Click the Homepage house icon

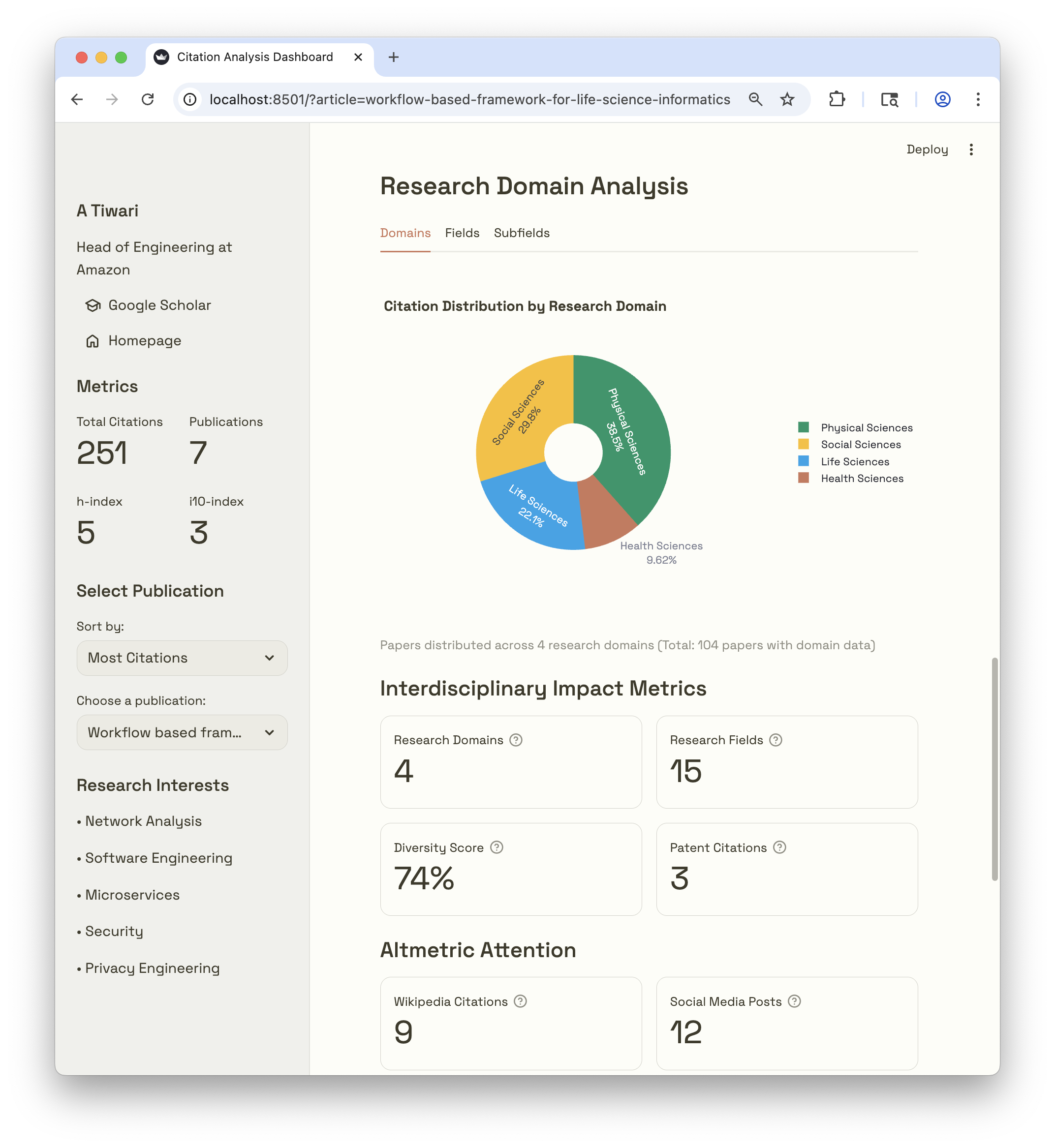(93, 341)
